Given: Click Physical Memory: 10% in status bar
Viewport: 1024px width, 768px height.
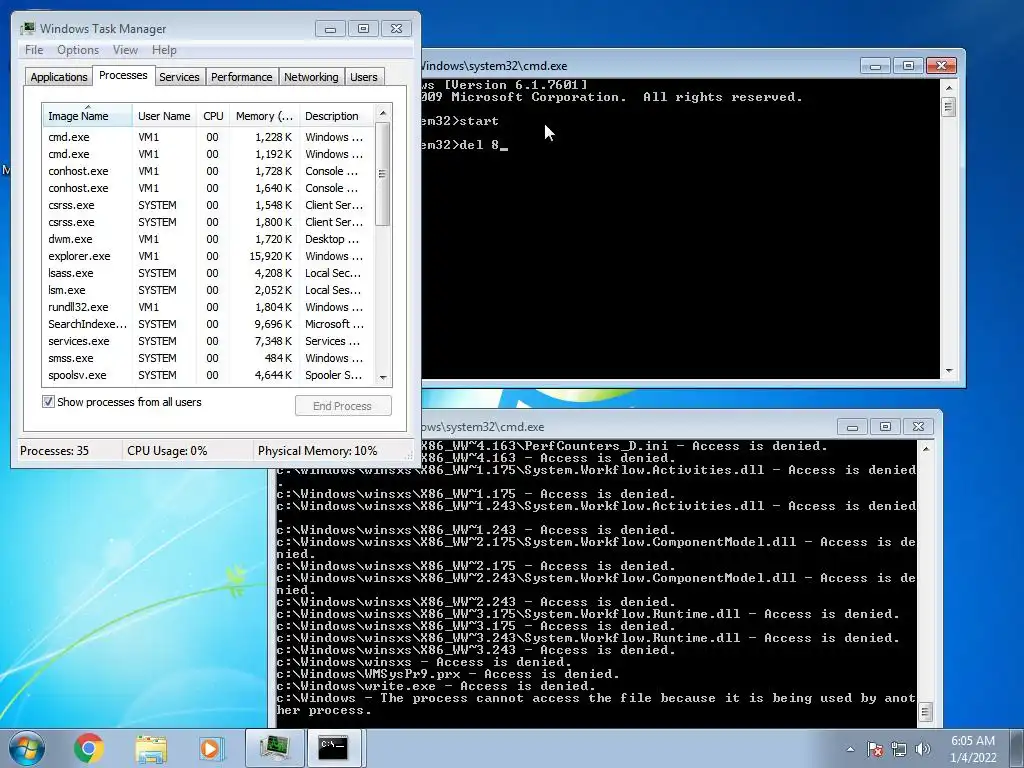Looking at the screenshot, I should tap(317, 451).
